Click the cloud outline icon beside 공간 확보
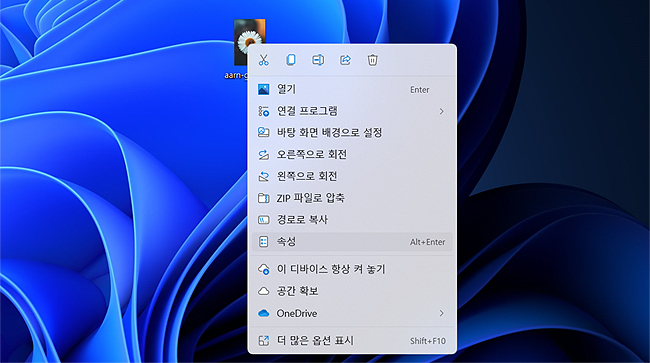Screen dimensions: 650x363 click(x=264, y=291)
